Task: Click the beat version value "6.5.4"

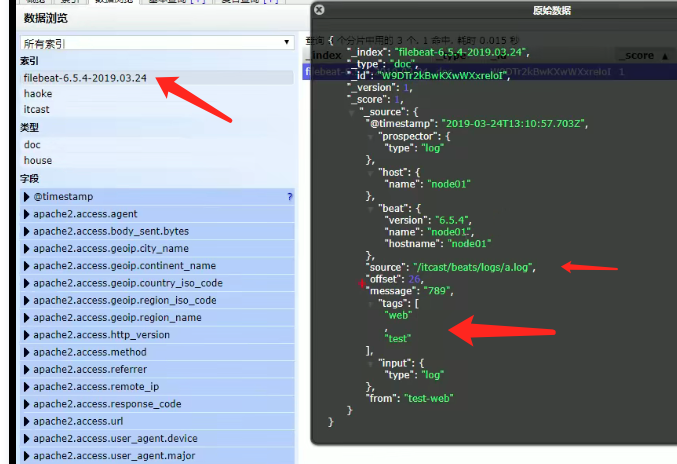Action: [452, 220]
